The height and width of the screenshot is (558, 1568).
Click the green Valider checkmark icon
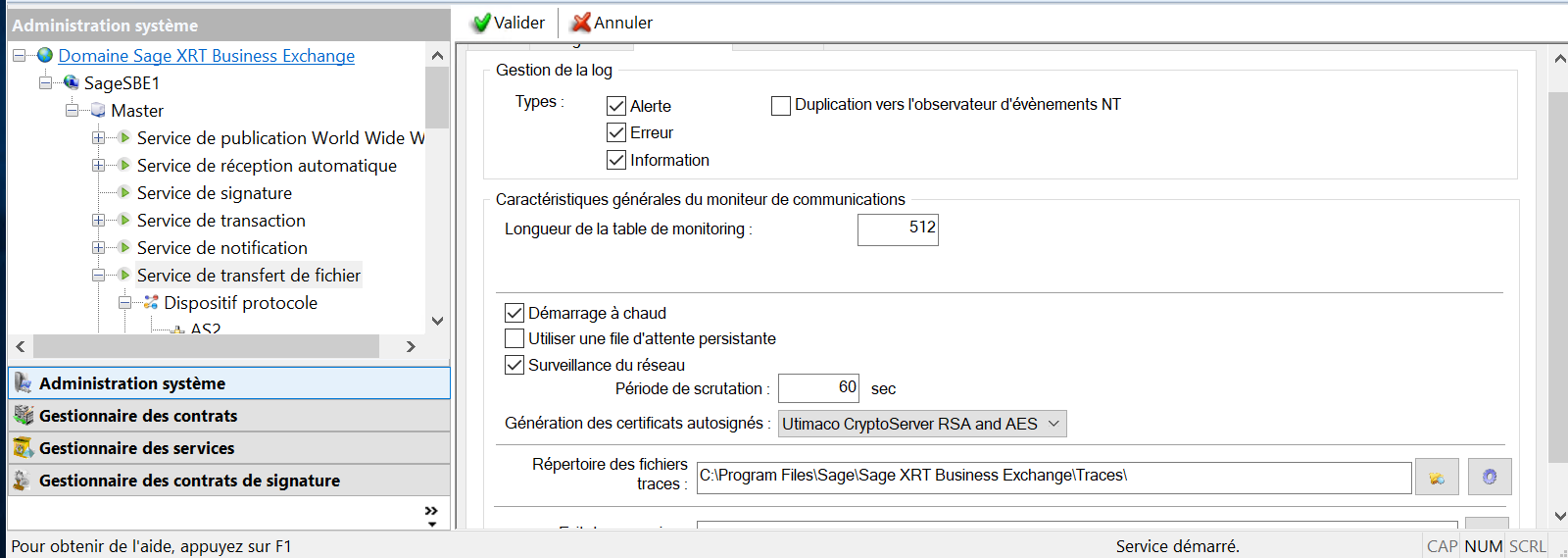pyautogui.click(x=481, y=23)
